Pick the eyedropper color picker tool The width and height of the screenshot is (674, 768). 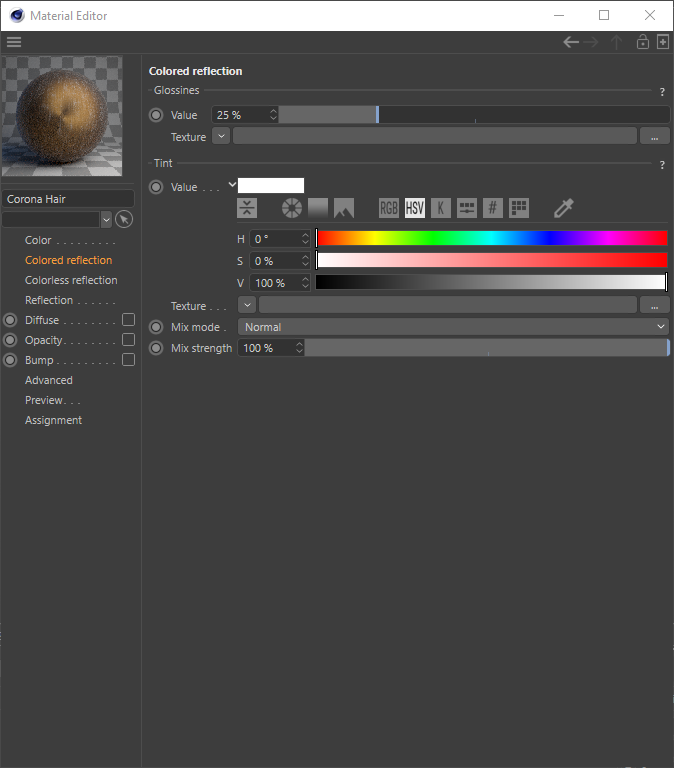(x=563, y=208)
